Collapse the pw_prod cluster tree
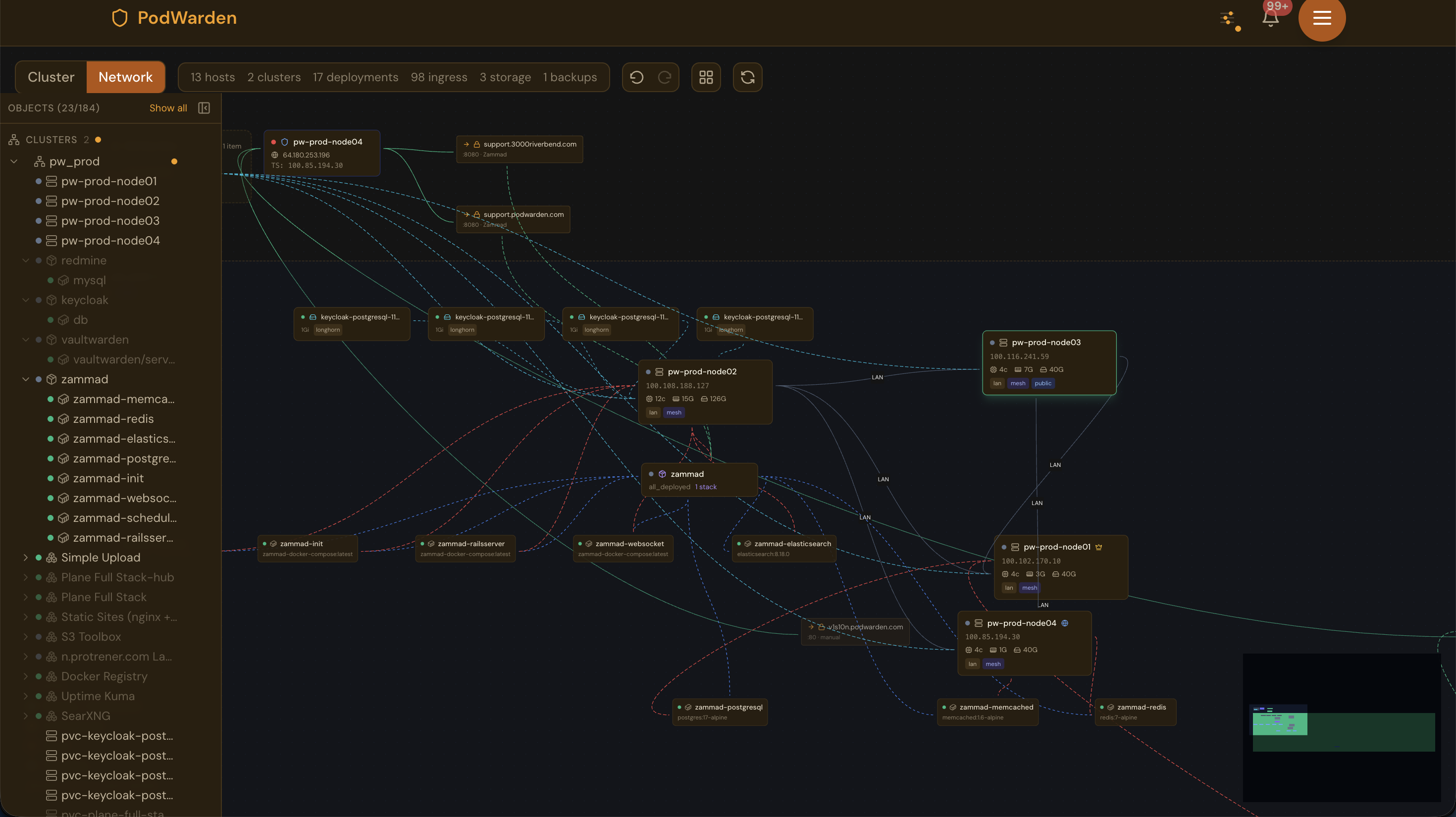Screen dimensions: 1456x817 14,161
